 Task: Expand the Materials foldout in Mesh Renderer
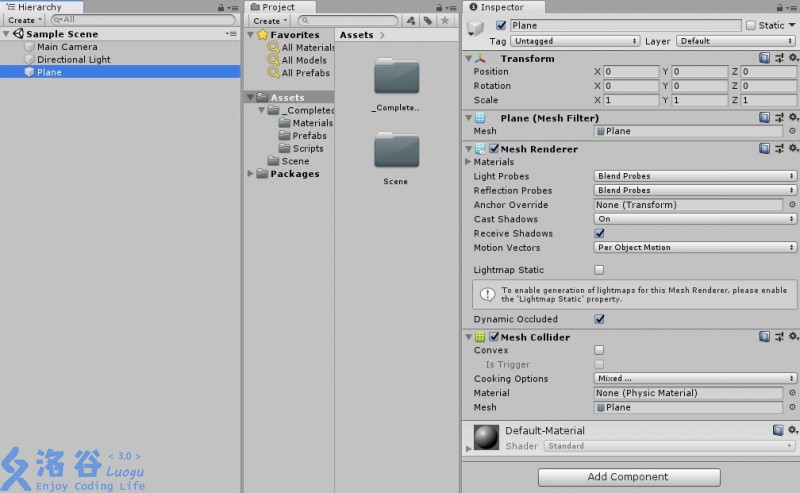468,162
